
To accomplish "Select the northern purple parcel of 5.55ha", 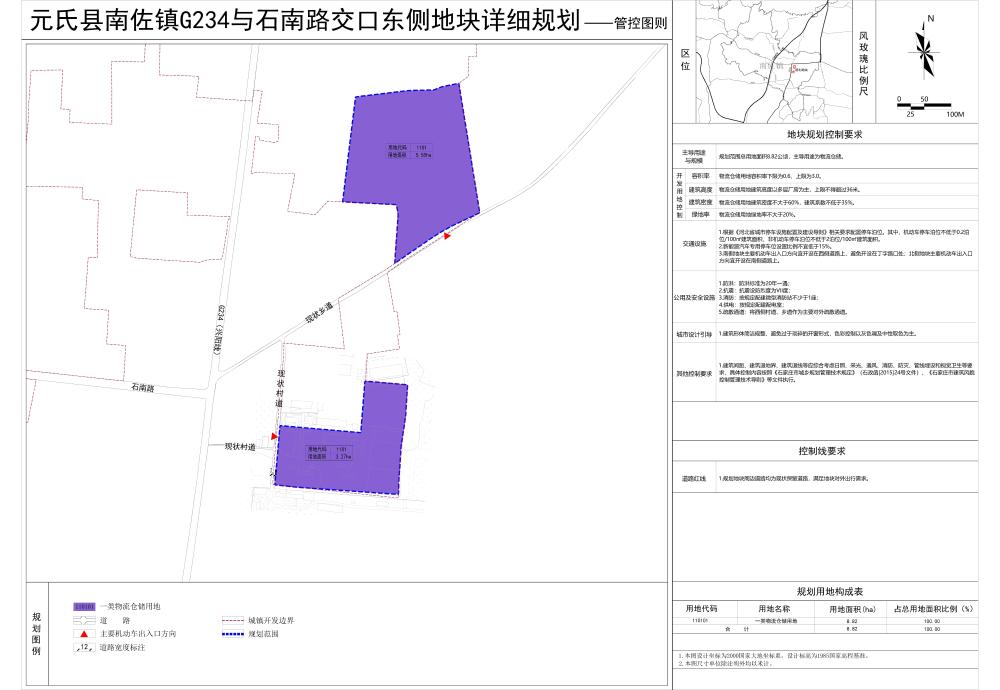I will coord(410,170).
